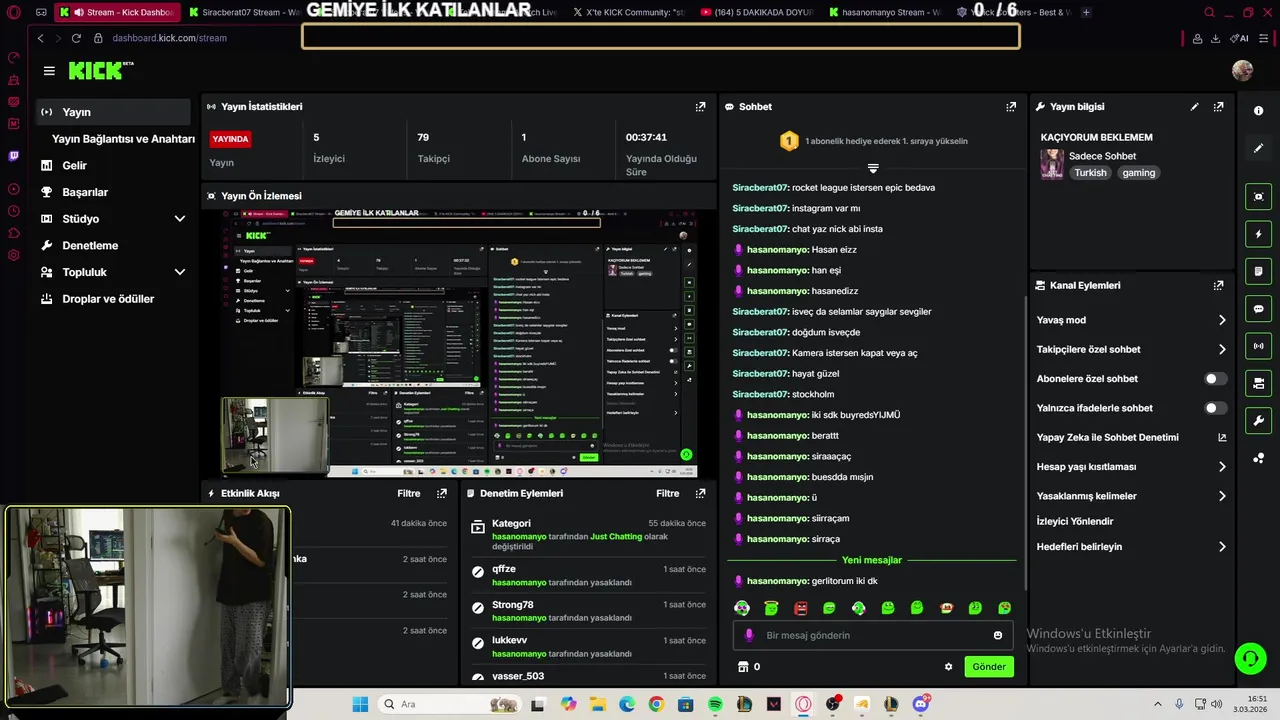Open Discord from the taskbar
This screenshot has width=1280, height=720.
920,704
